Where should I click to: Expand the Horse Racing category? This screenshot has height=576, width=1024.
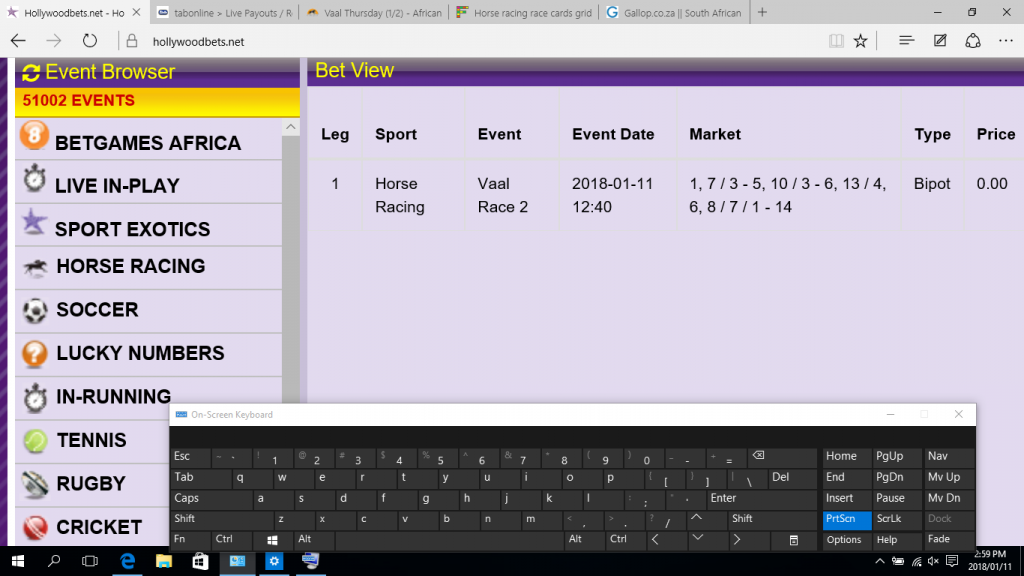130,267
